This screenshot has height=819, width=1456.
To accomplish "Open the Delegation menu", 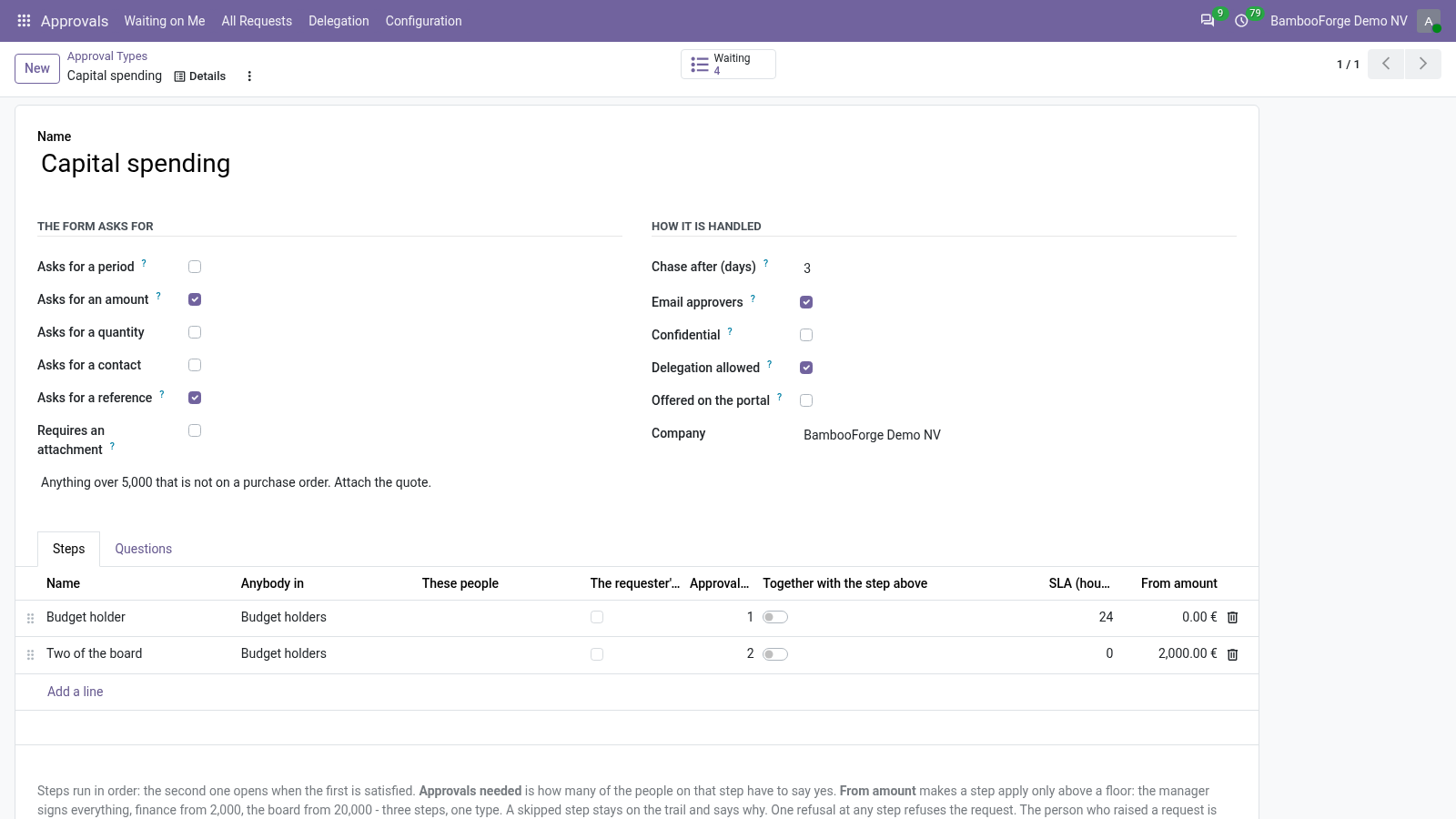I will coord(339,21).
